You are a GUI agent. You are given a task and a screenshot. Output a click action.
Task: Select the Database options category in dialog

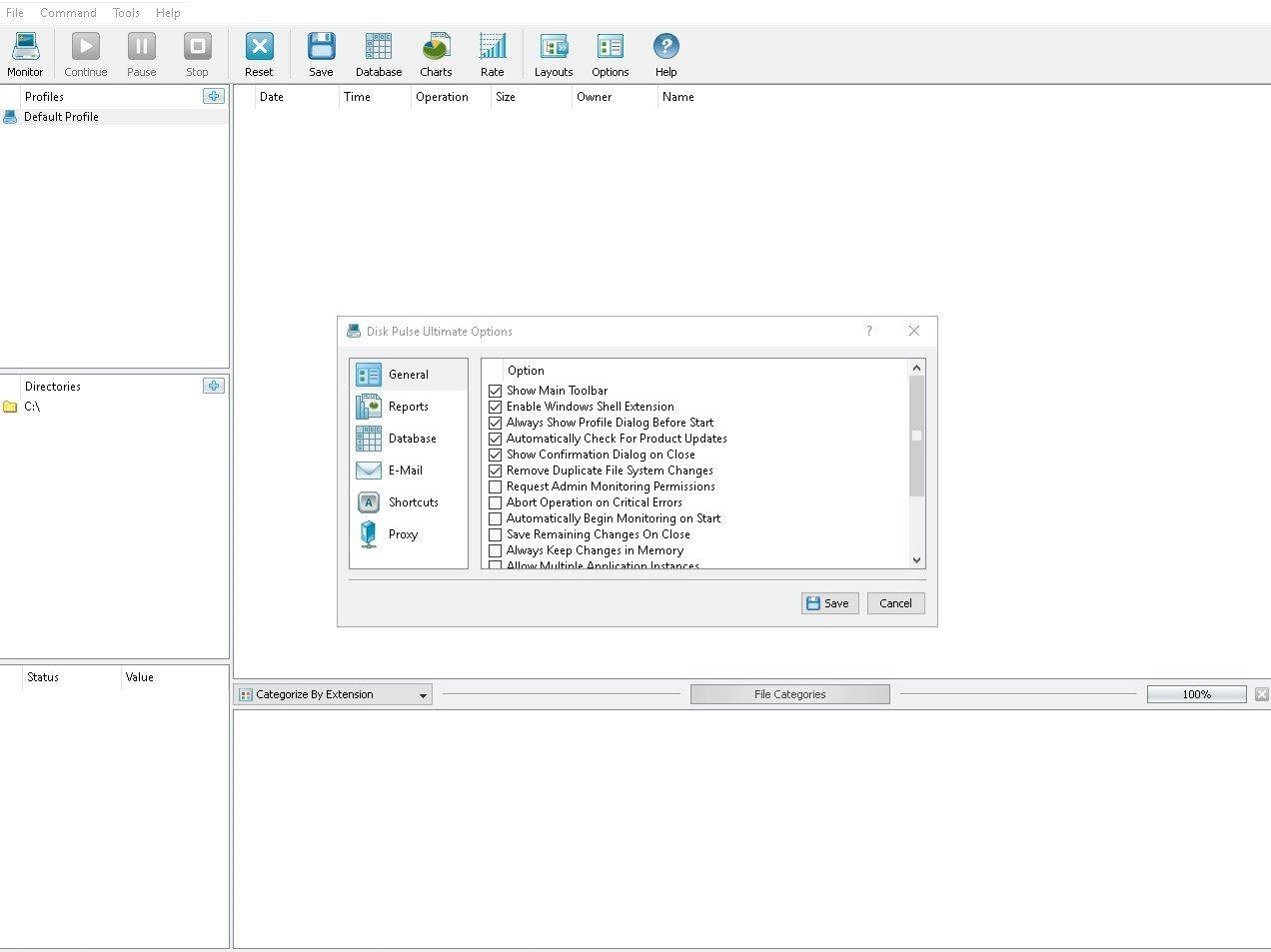click(409, 439)
